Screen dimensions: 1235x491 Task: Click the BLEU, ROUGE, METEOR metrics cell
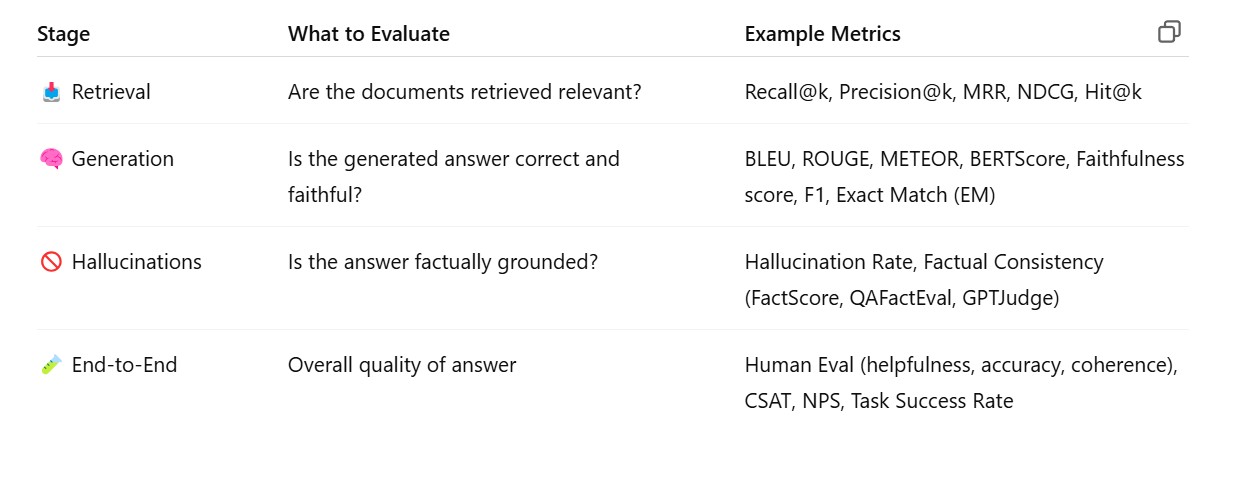pos(964,176)
